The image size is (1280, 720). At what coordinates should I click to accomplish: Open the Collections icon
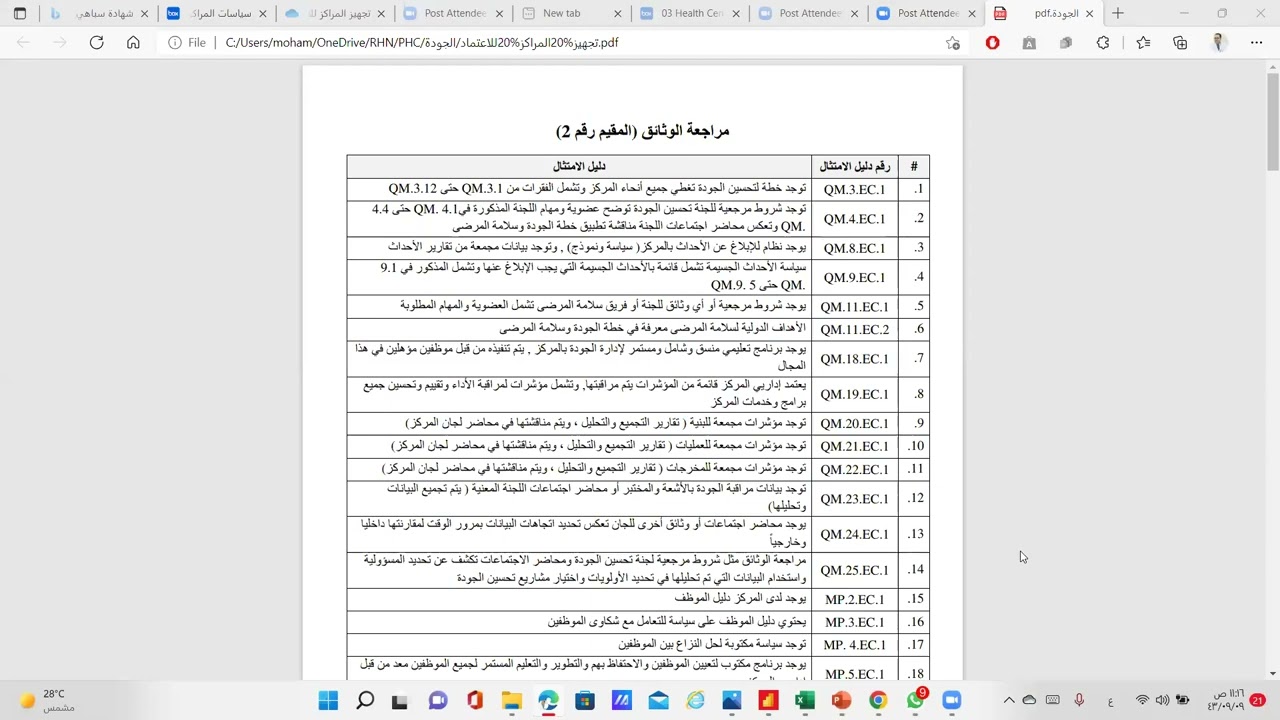[1180, 43]
